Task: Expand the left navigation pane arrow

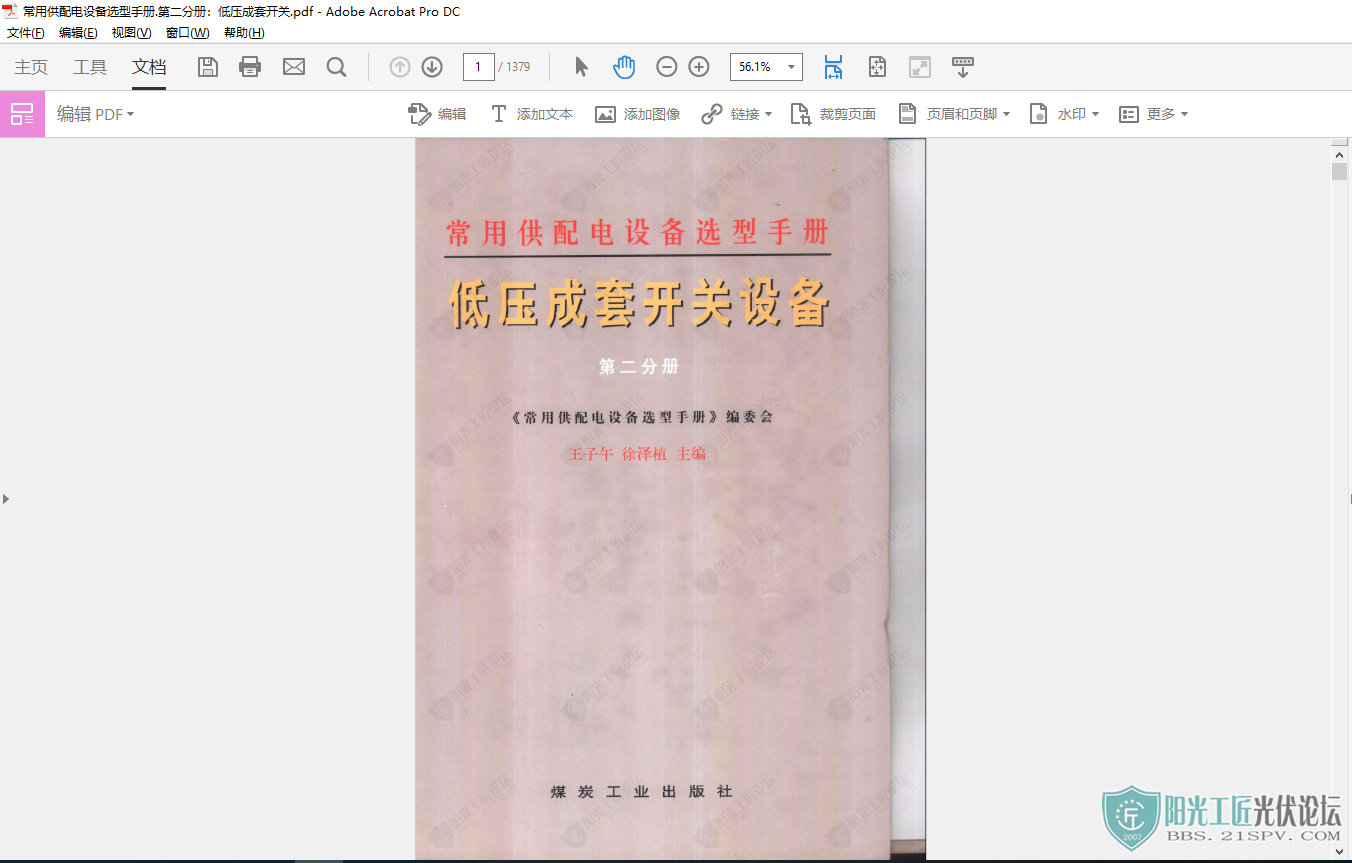Action: (x=6, y=498)
